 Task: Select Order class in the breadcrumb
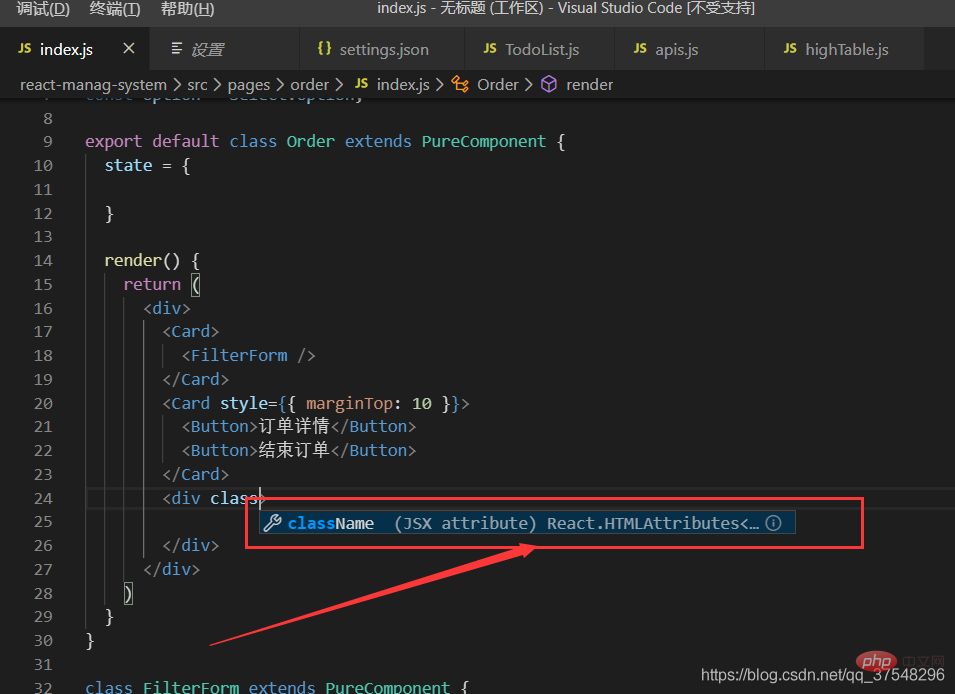click(498, 85)
